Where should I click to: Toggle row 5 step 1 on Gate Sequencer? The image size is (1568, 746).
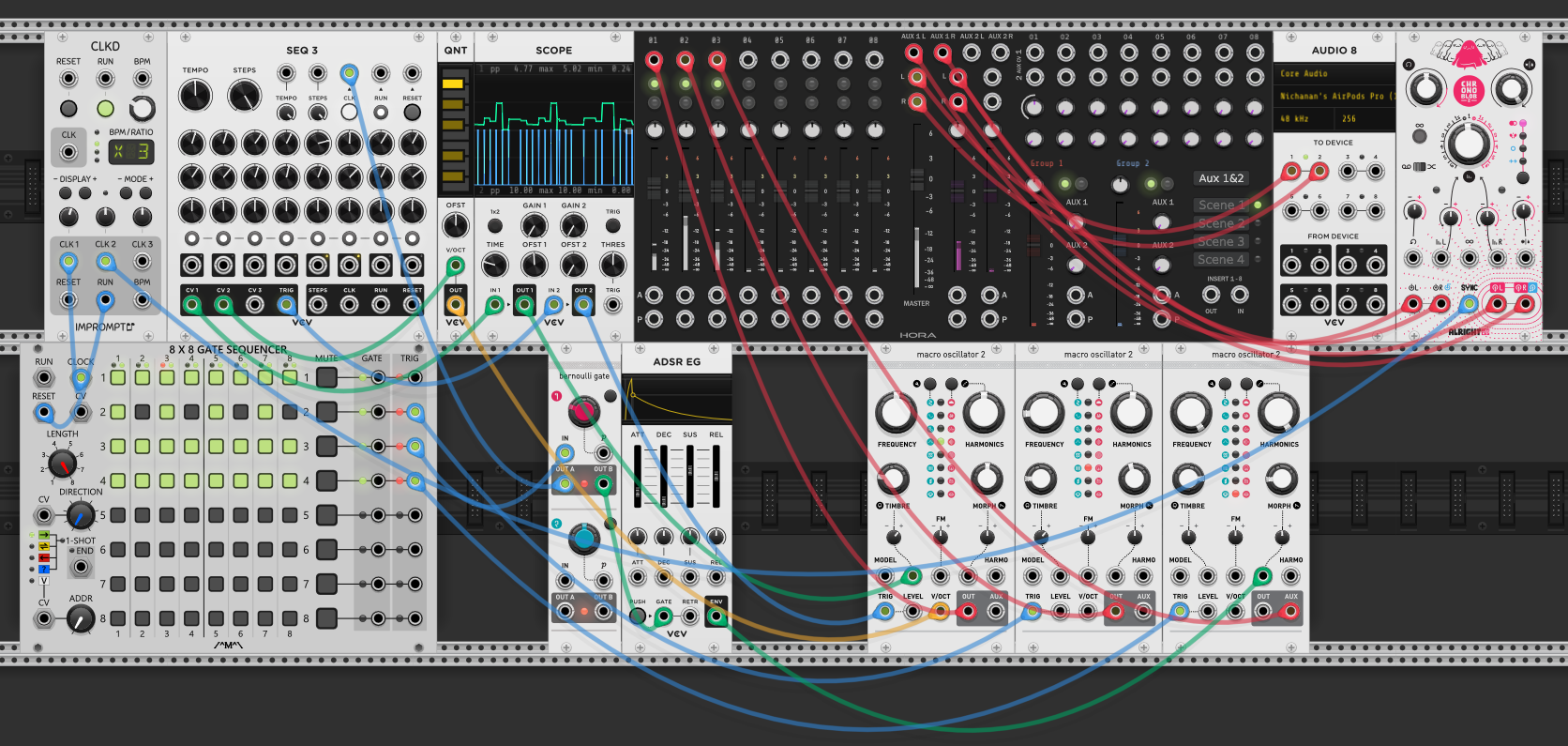(118, 515)
